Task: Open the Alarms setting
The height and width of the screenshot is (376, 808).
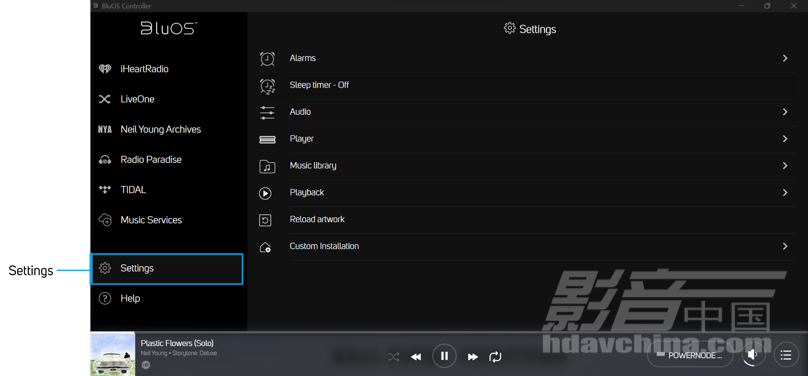Action: [x=302, y=58]
